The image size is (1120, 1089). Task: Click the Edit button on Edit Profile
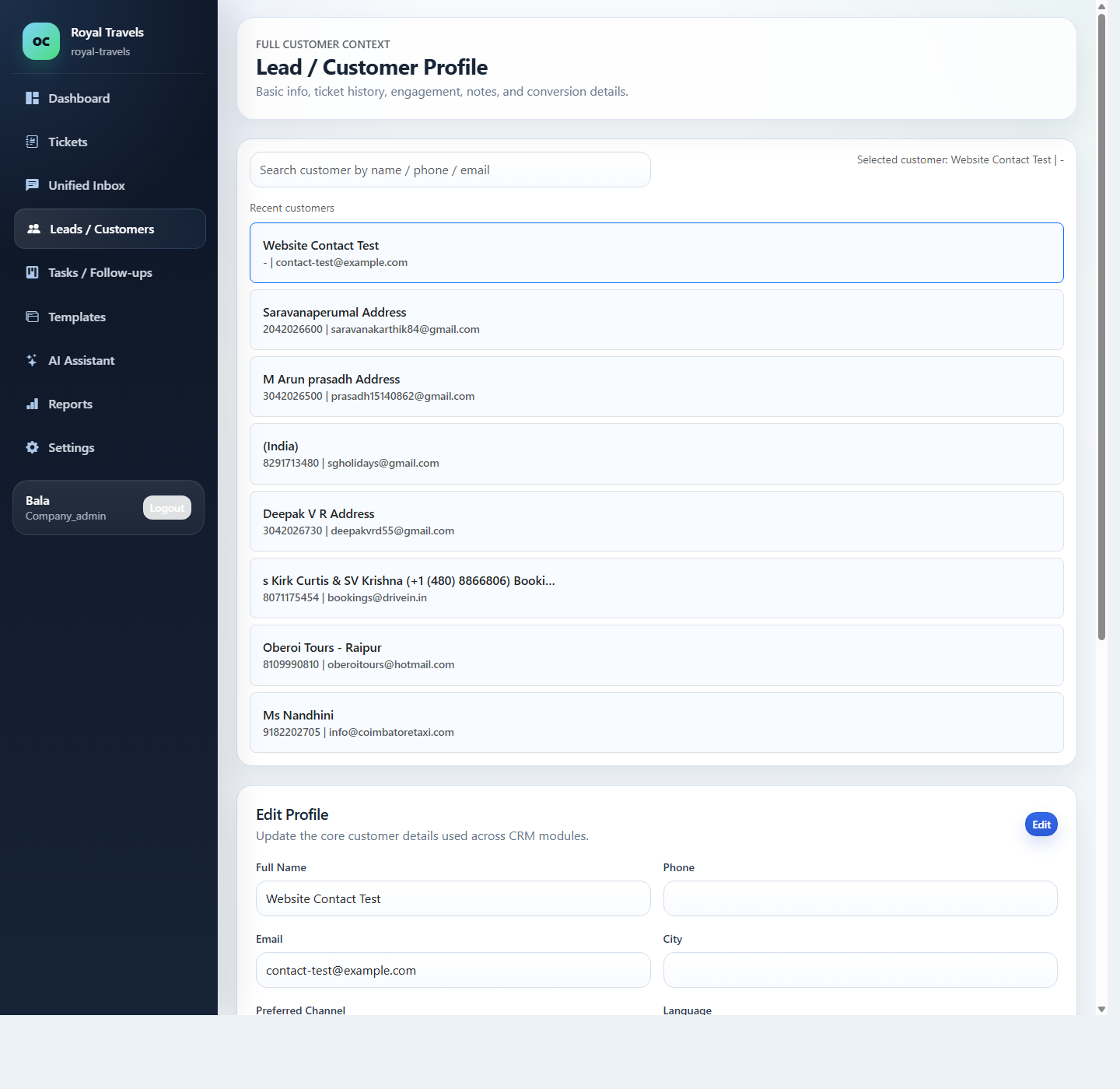[1041, 824]
